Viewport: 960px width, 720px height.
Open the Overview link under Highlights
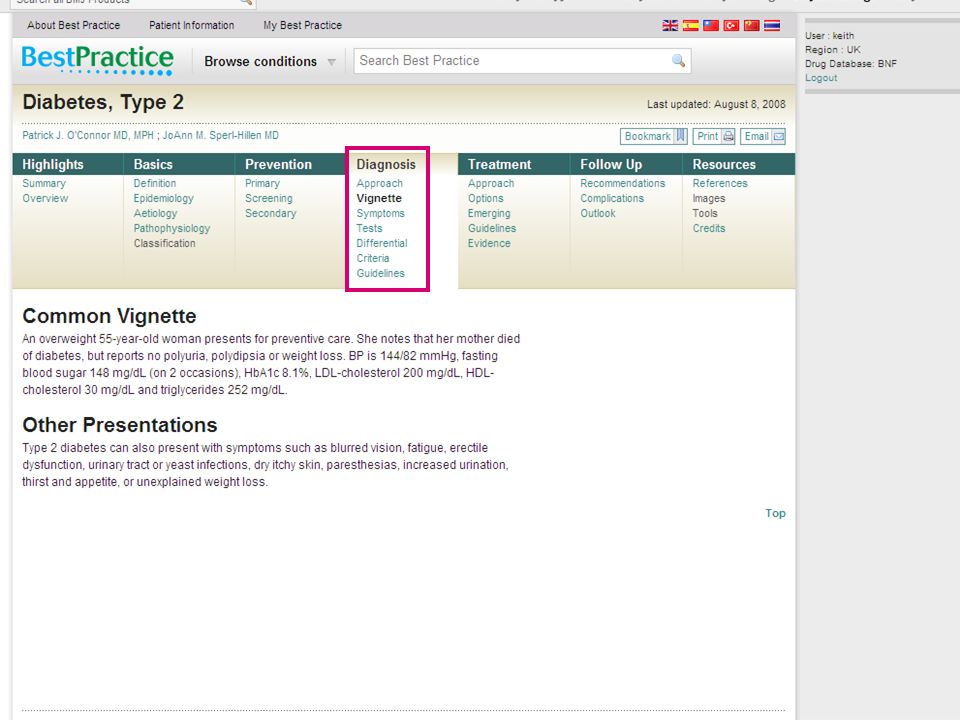click(45, 198)
